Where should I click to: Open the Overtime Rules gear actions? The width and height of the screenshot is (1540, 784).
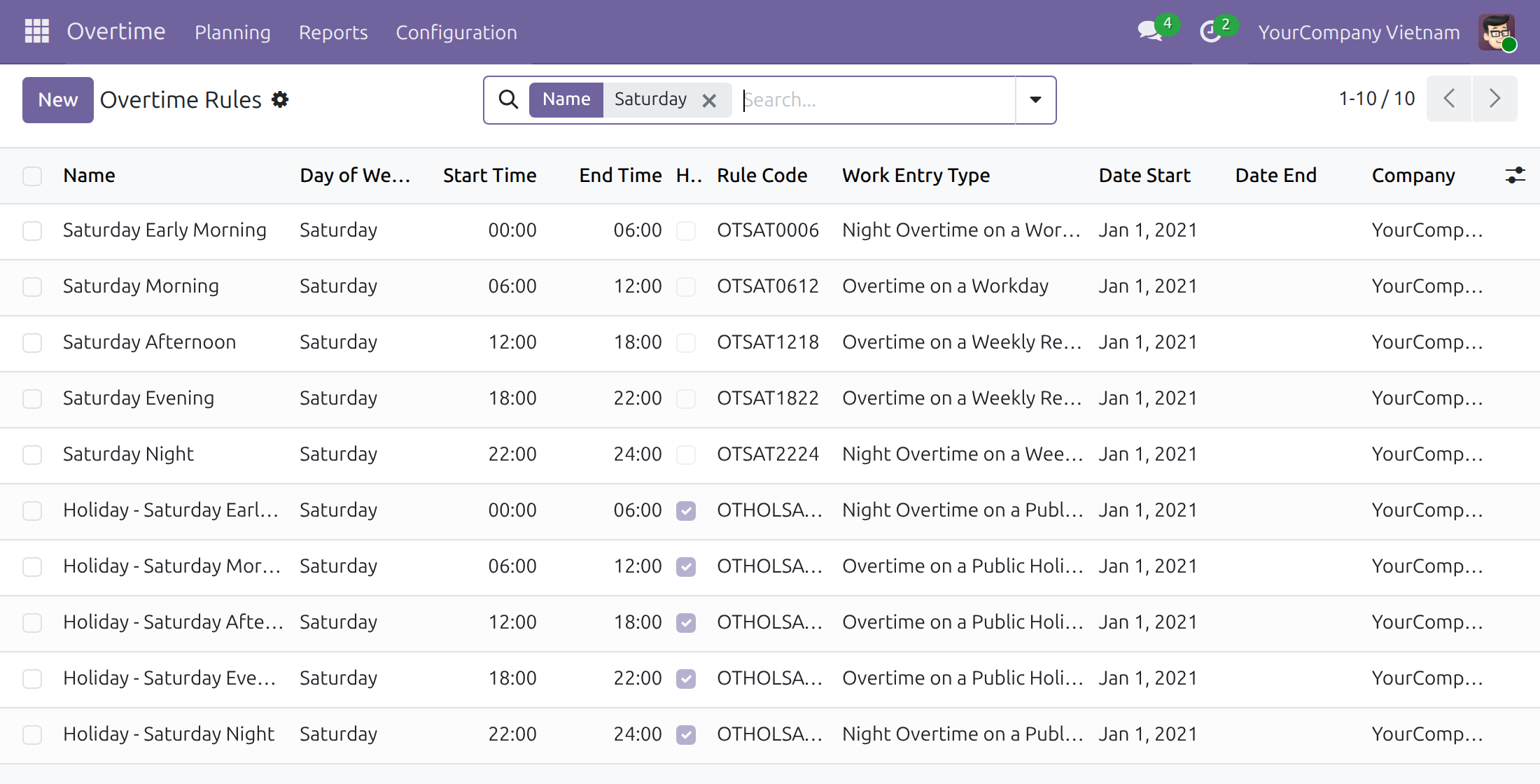pyautogui.click(x=280, y=99)
